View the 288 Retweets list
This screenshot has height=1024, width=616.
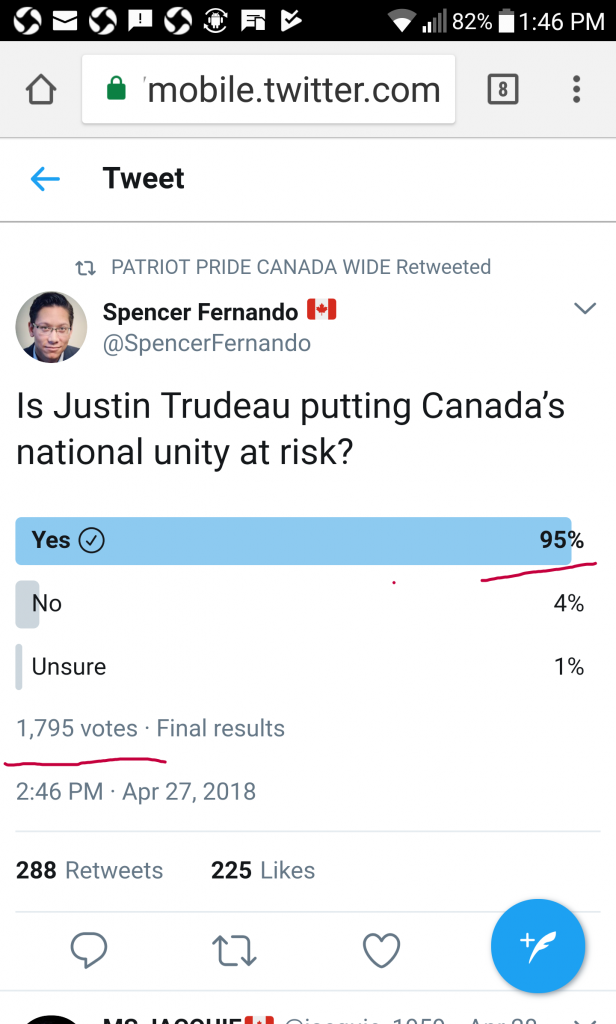pos(90,871)
